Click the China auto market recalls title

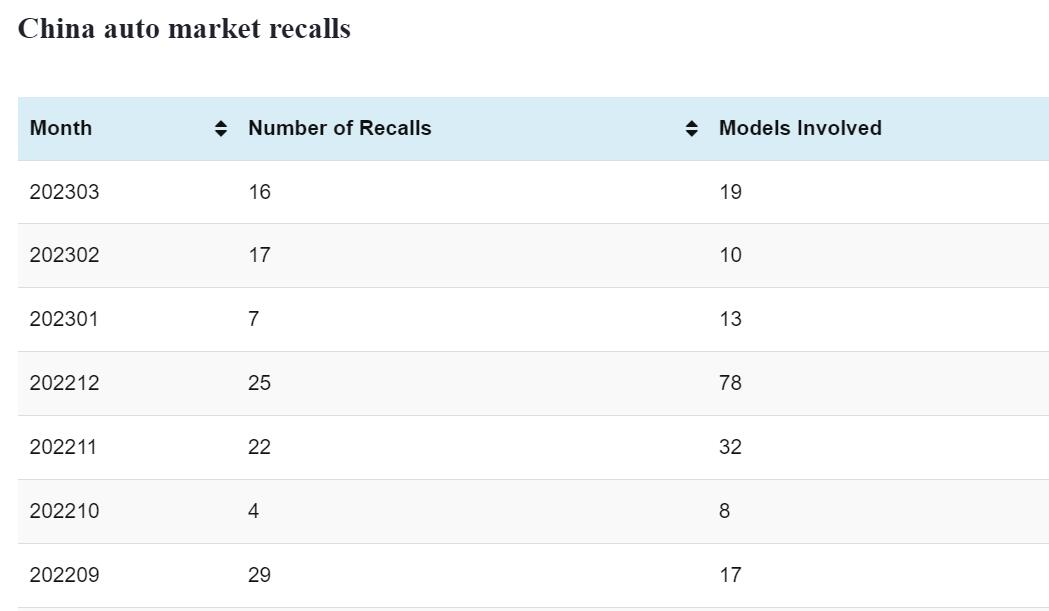(184, 29)
